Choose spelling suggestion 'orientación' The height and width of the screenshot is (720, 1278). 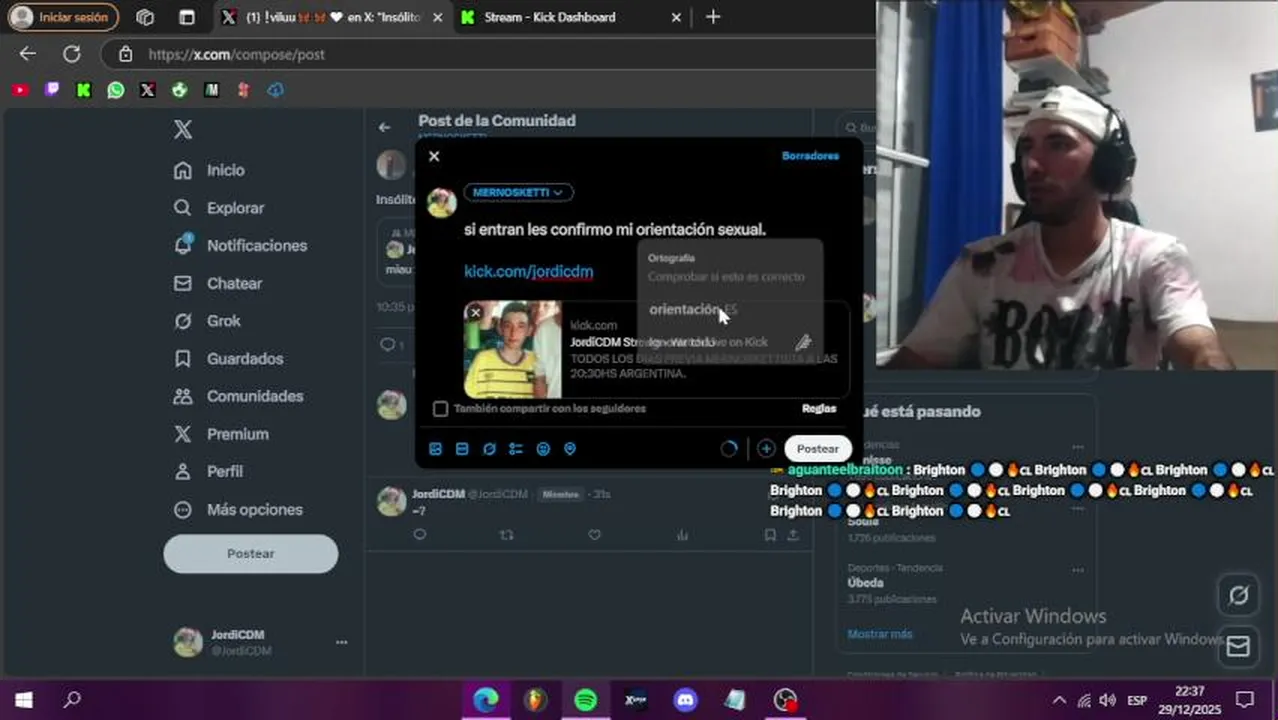pyautogui.click(x=693, y=310)
